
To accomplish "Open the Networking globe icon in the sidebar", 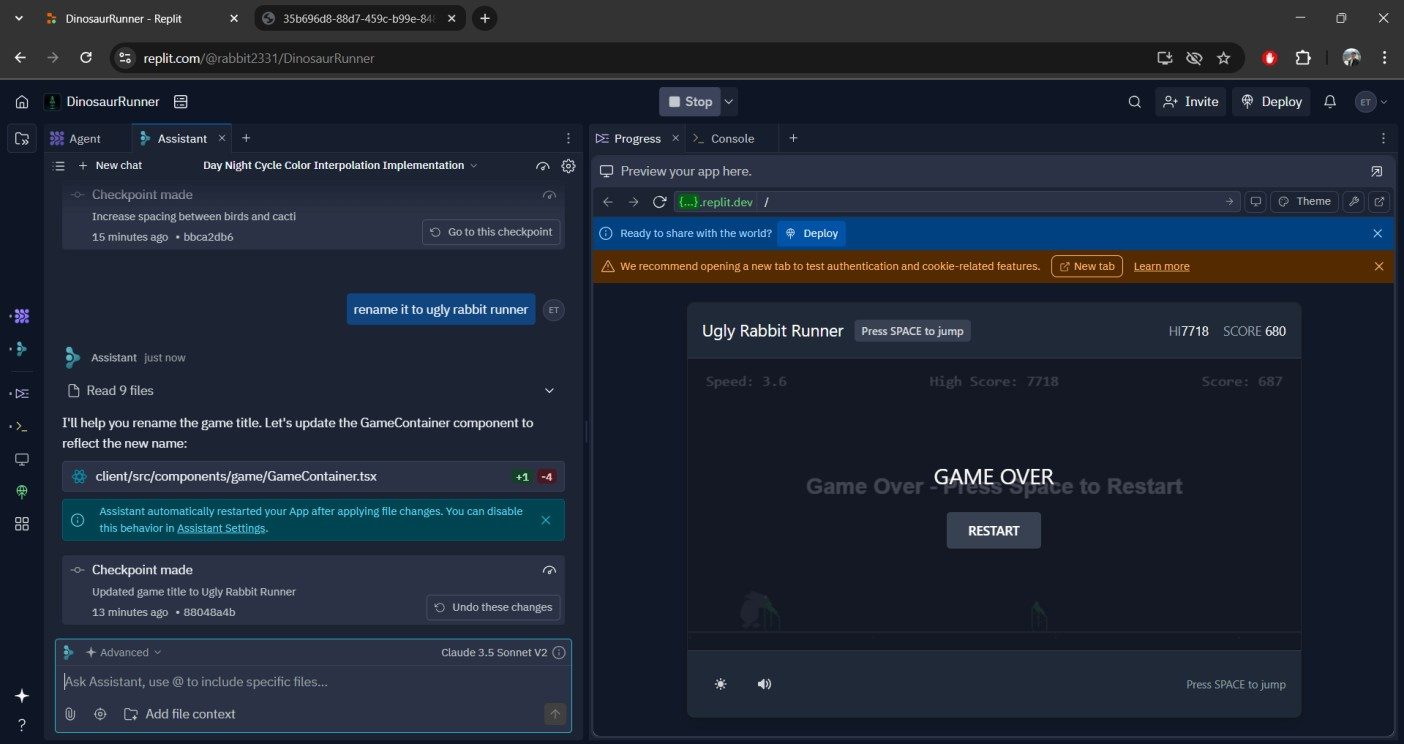I will click(x=21, y=491).
